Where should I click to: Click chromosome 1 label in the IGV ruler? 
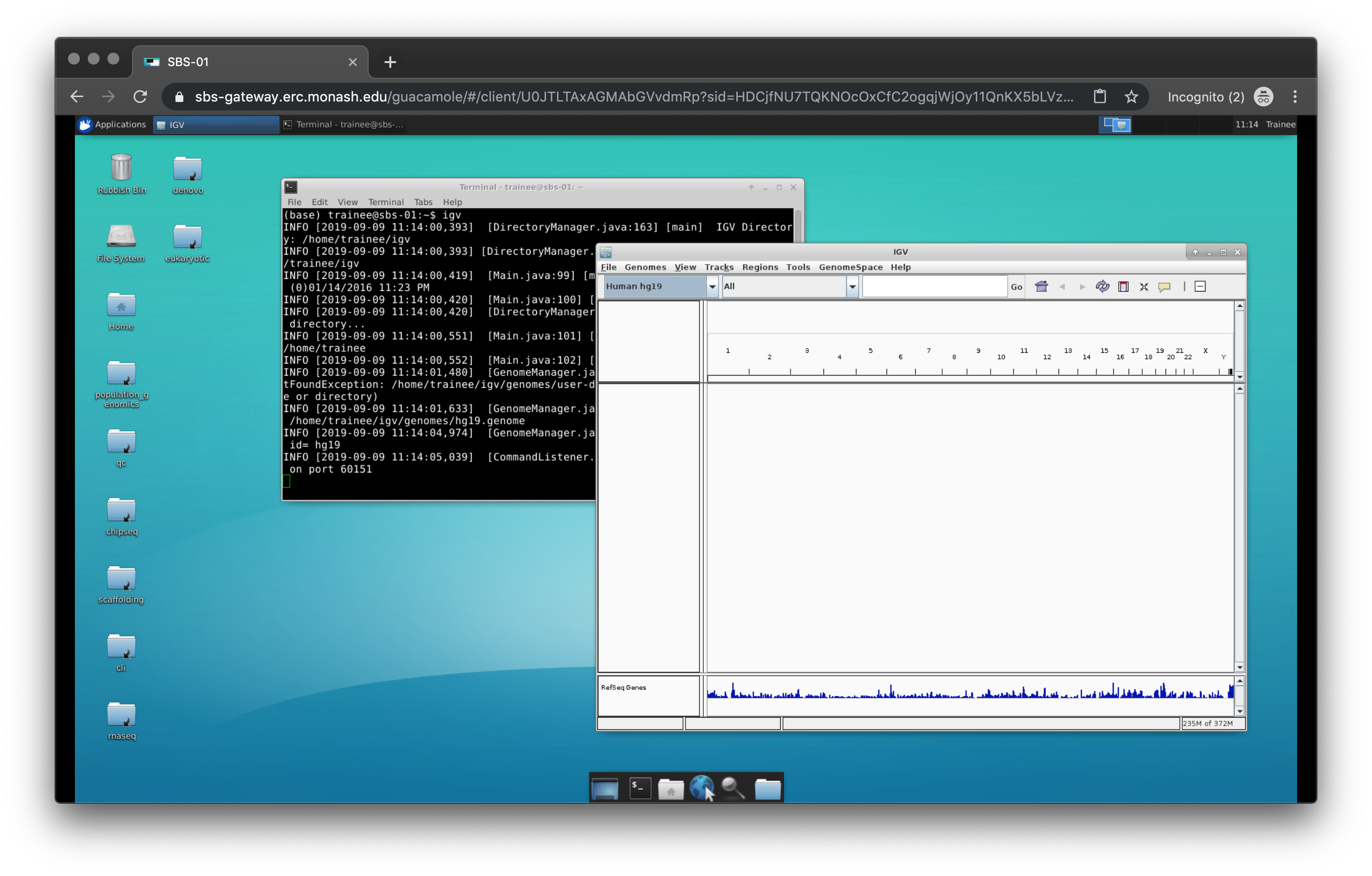(x=727, y=351)
